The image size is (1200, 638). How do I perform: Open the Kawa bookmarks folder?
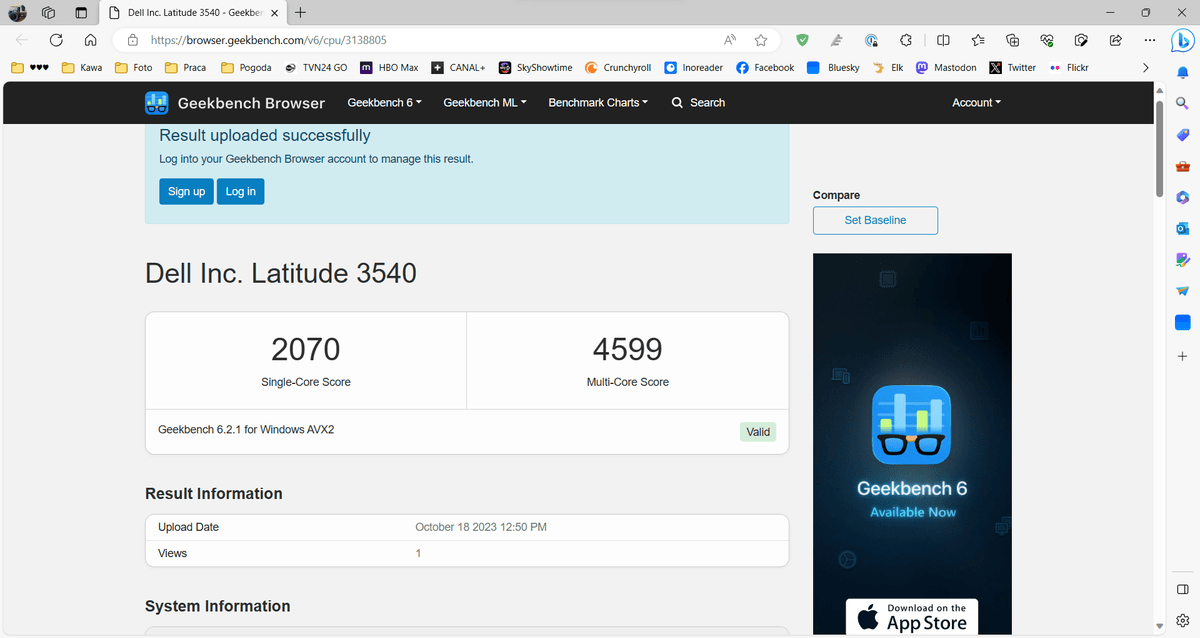coord(82,68)
